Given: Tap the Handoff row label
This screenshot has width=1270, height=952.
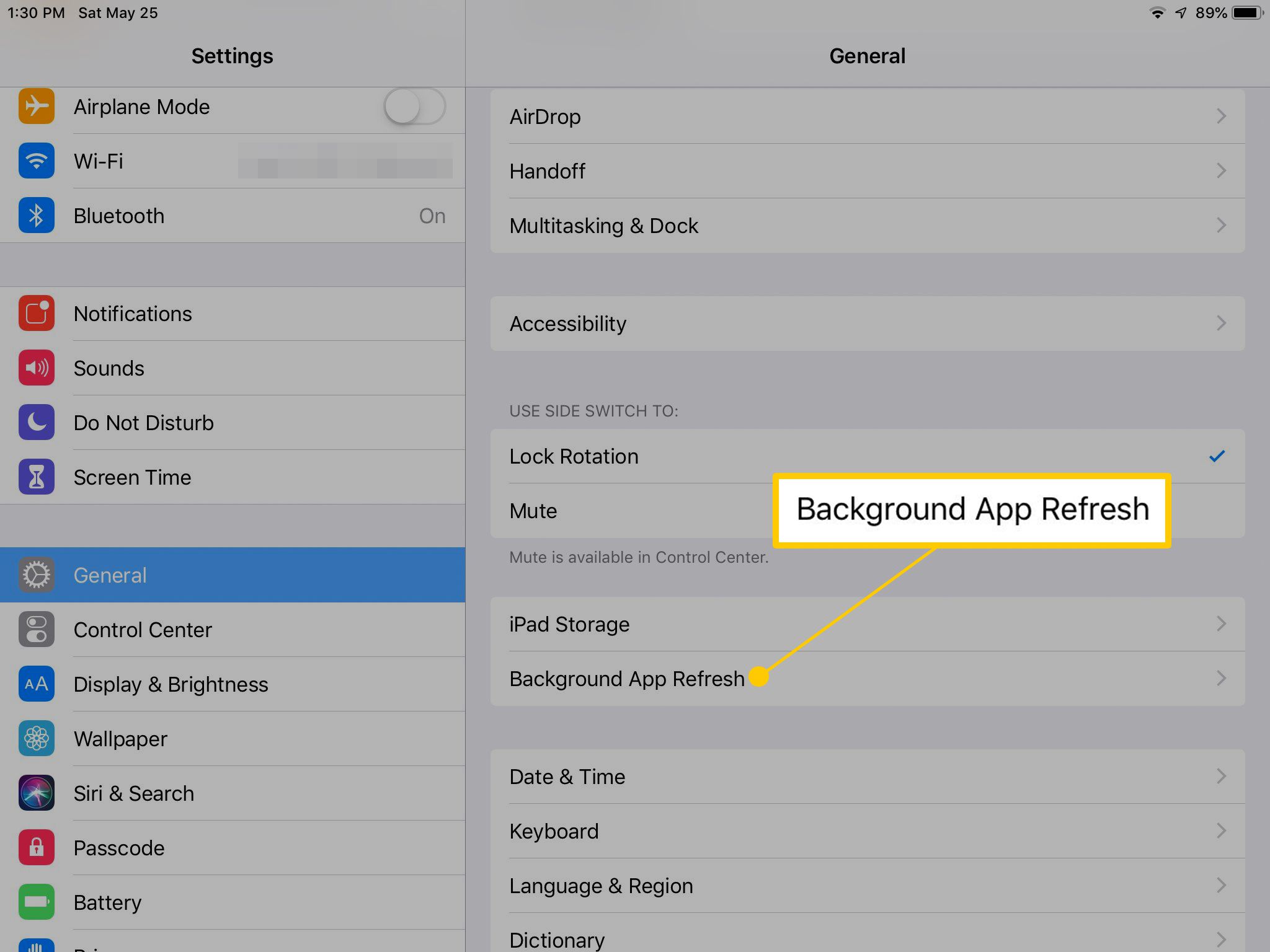Looking at the screenshot, I should (547, 172).
